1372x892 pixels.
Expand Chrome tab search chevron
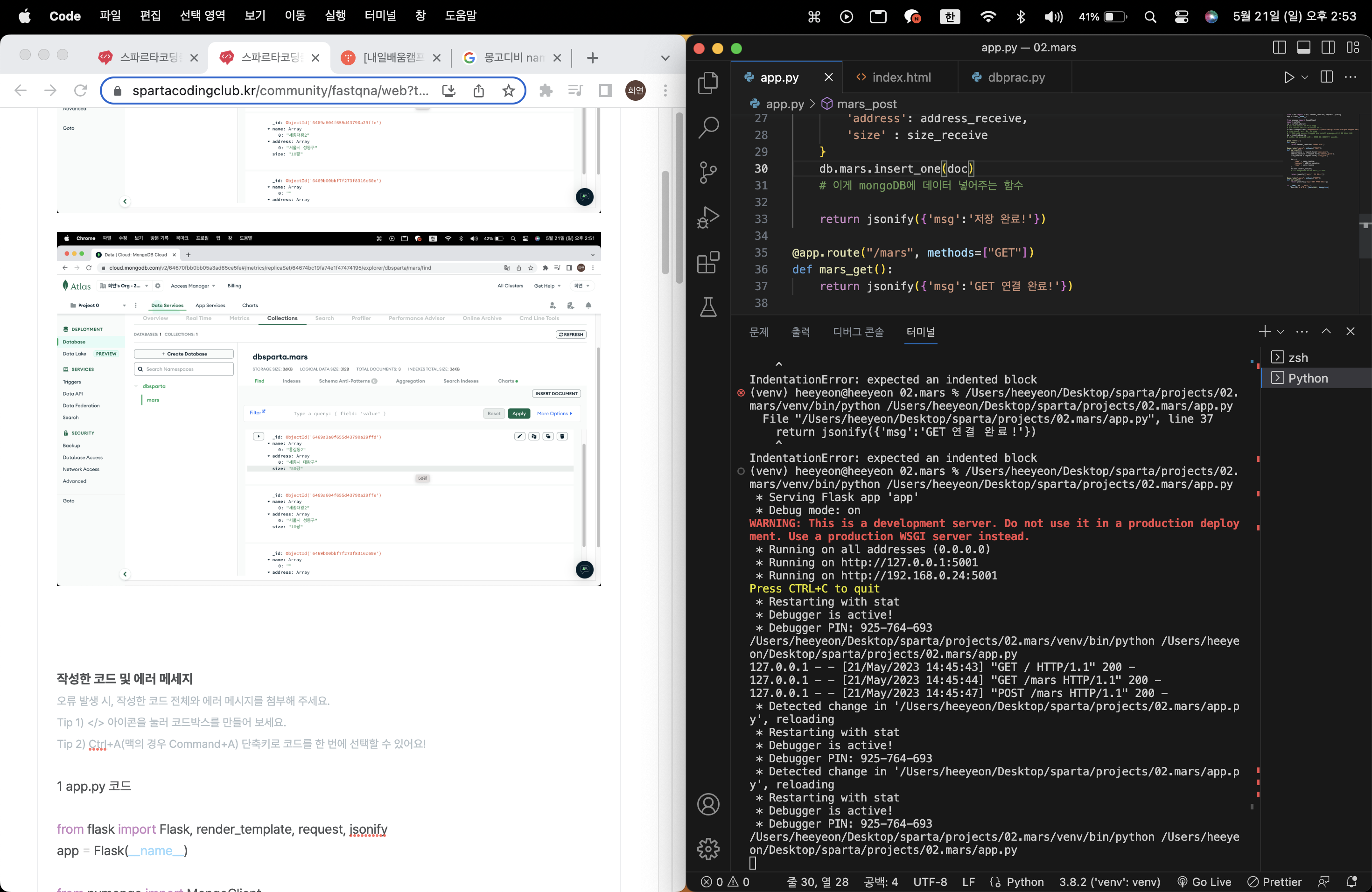665,58
